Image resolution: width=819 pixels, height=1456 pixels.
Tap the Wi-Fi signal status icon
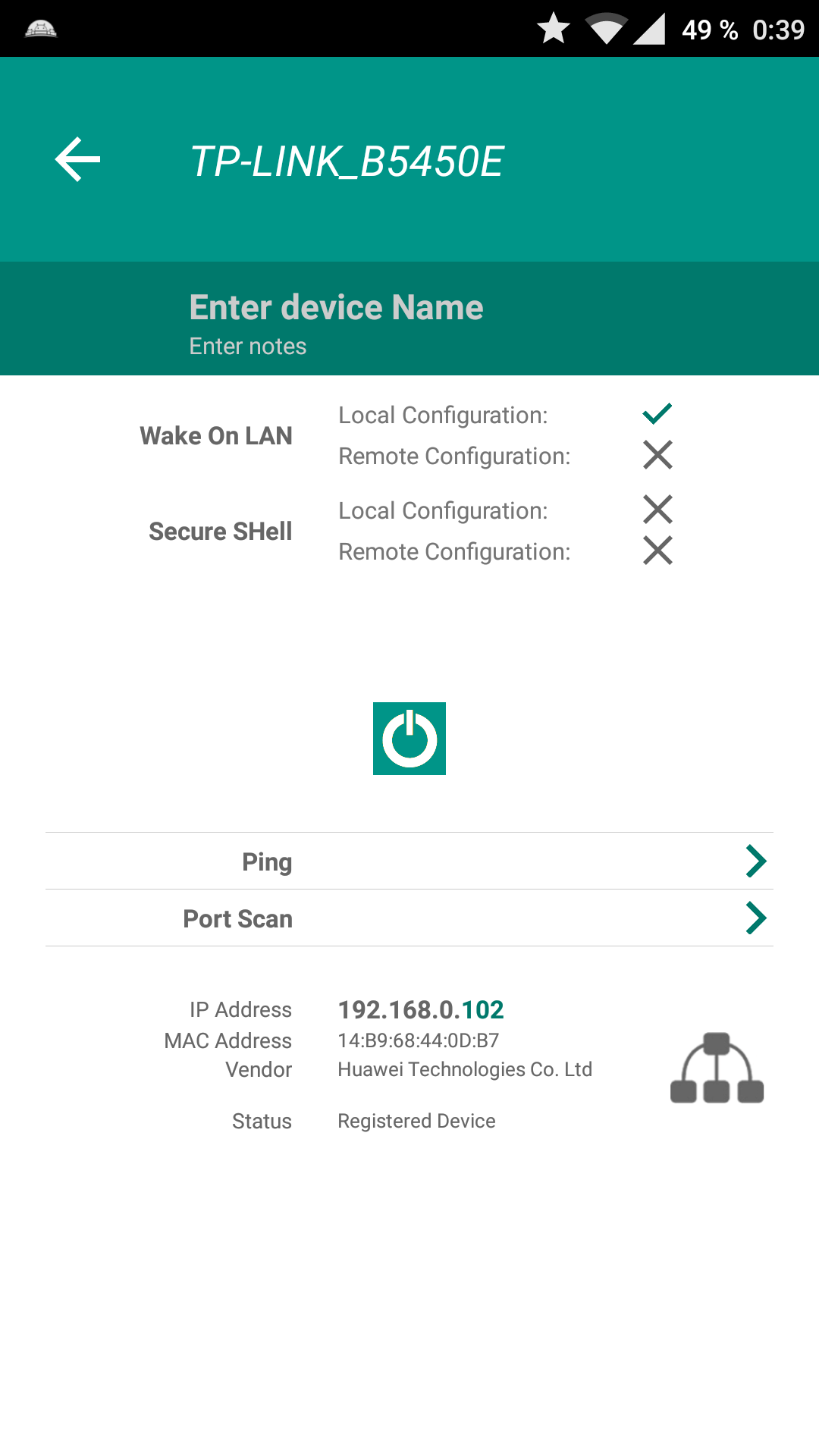[x=607, y=29]
